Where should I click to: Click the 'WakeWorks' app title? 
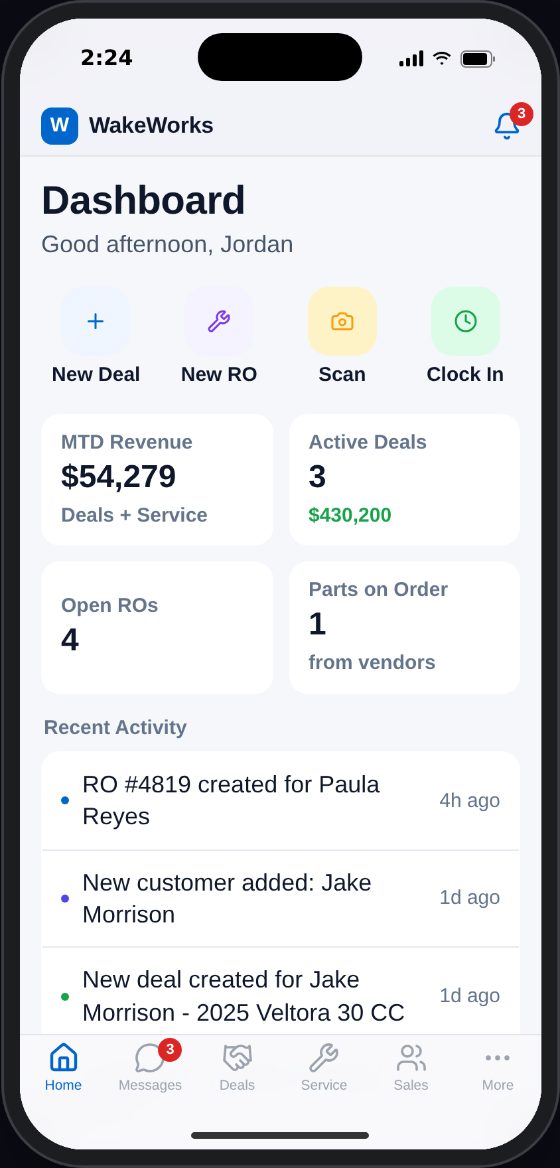click(x=151, y=125)
